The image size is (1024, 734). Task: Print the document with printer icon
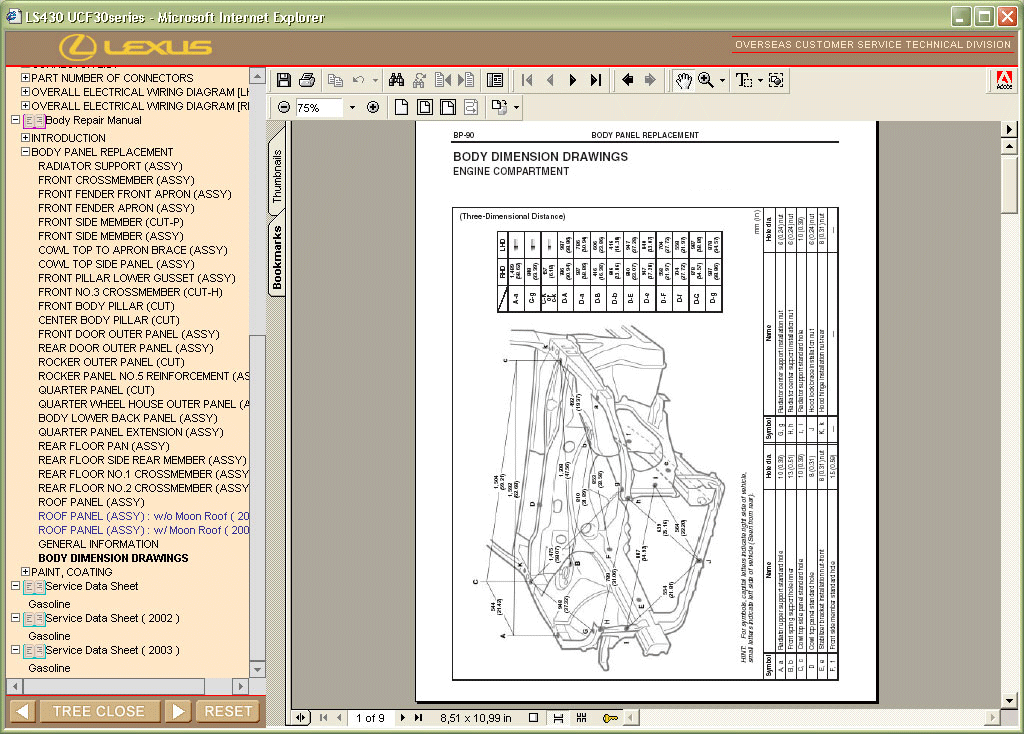307,80
